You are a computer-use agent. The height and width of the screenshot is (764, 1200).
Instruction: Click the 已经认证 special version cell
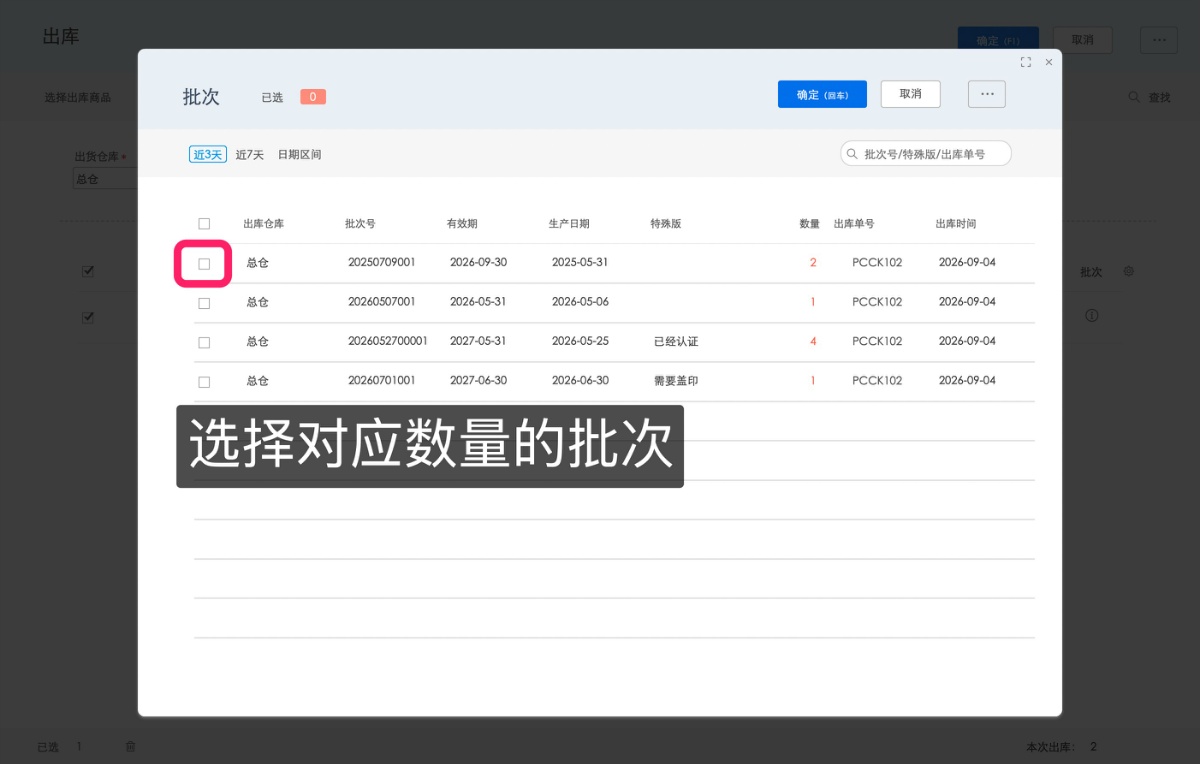pyautogui.click(x=676, y=341)
